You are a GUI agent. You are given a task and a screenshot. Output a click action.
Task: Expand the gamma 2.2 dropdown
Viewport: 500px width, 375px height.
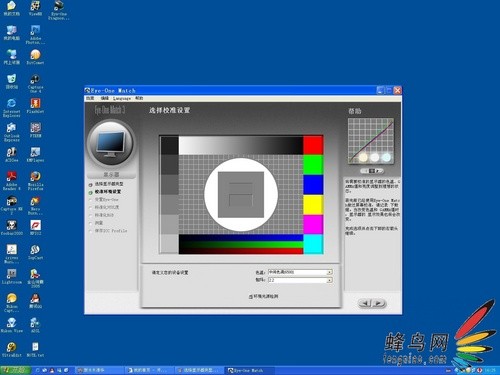pyautogui.click(x=329, y=280)
